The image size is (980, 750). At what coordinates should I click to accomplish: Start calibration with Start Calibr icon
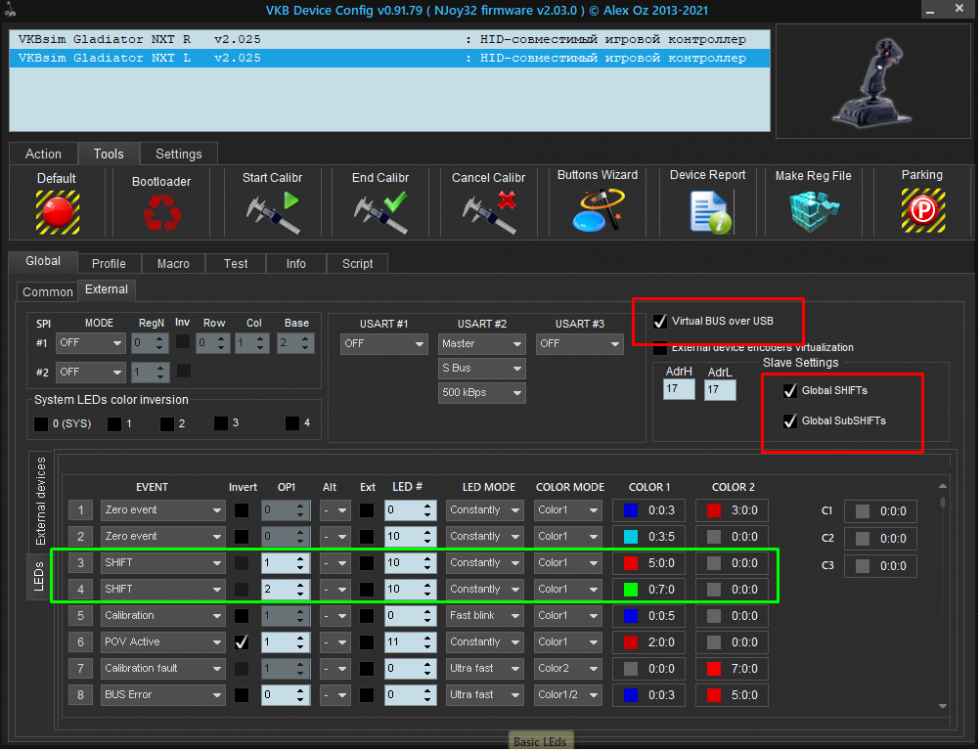pos(272,211)
